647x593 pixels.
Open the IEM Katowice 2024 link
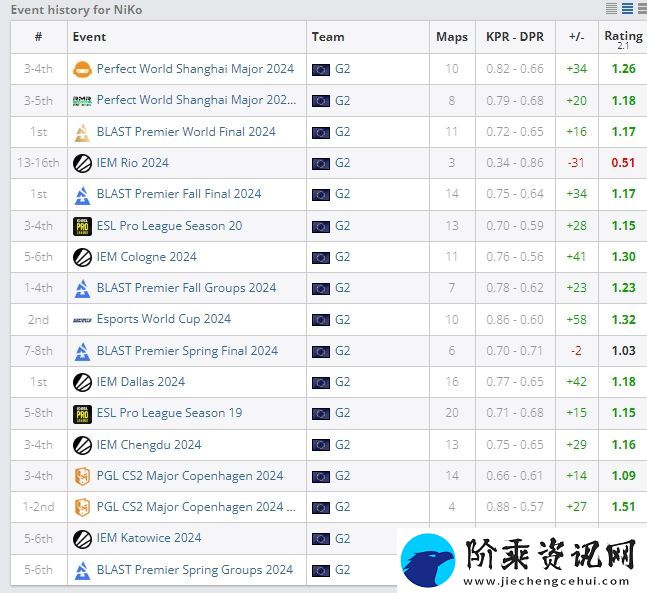tap(149, 538)
